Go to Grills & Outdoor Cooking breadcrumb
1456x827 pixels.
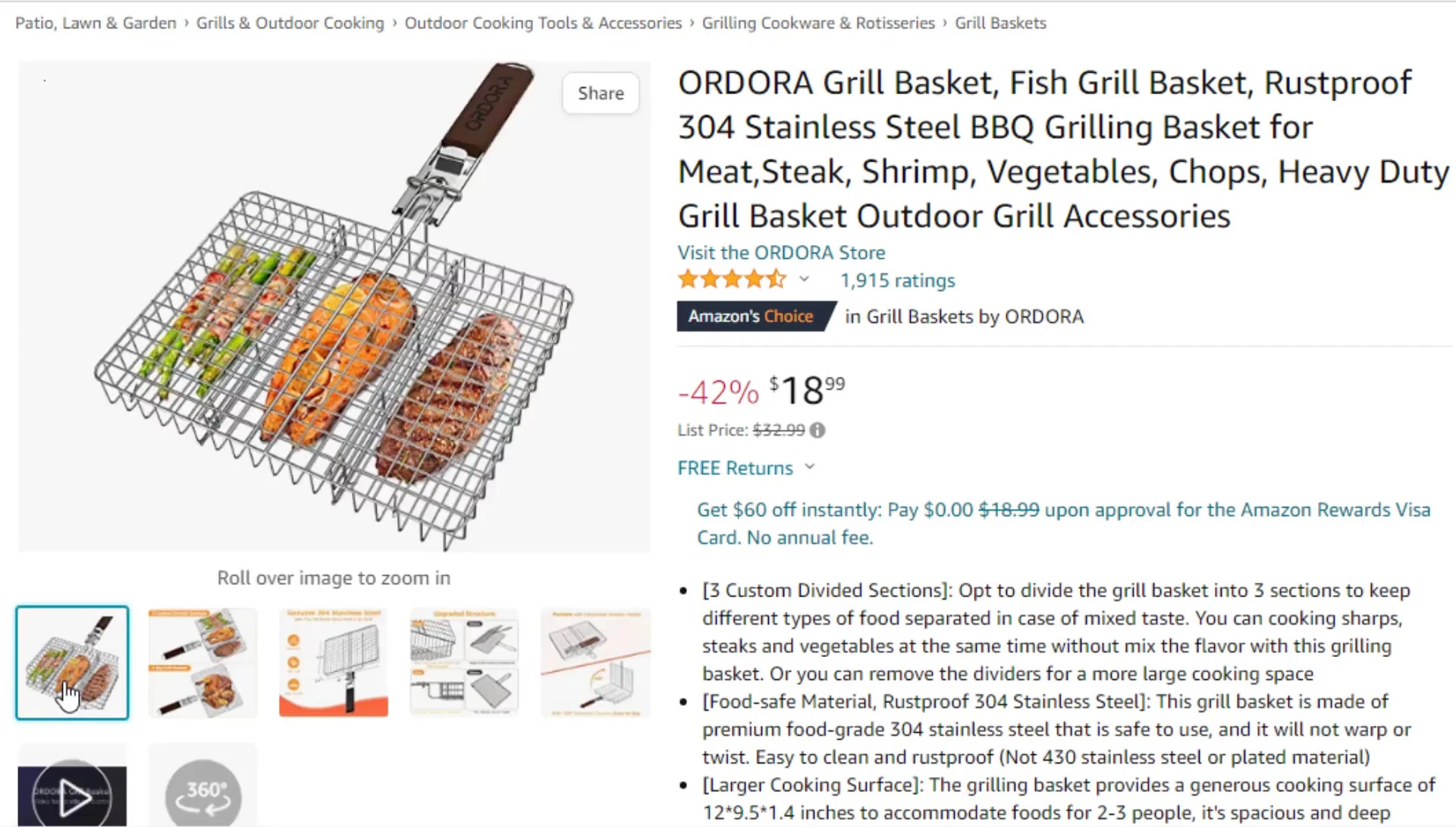point(290,23)
